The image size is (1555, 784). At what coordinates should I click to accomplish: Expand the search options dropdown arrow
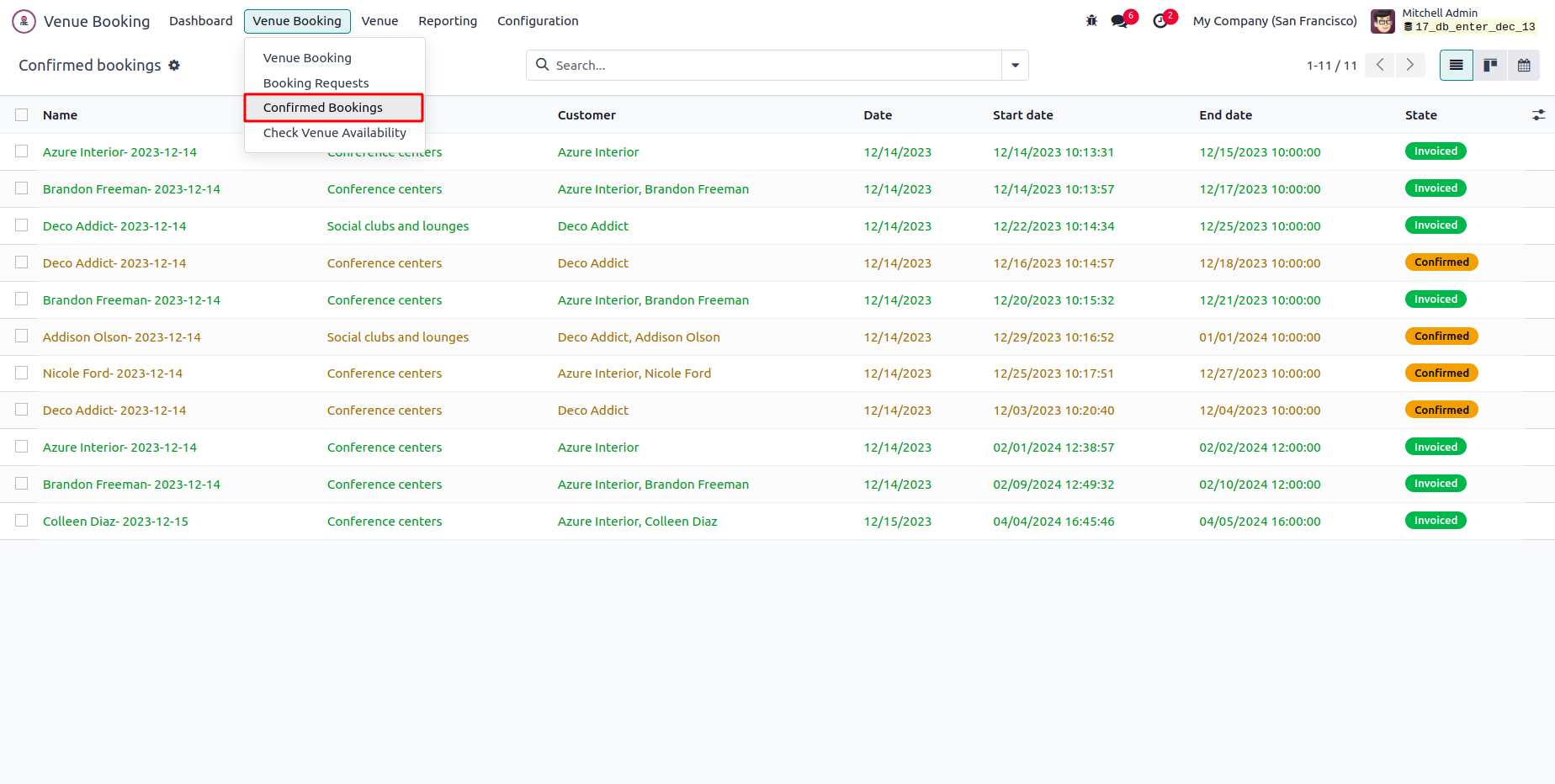tap(1015, 65)
